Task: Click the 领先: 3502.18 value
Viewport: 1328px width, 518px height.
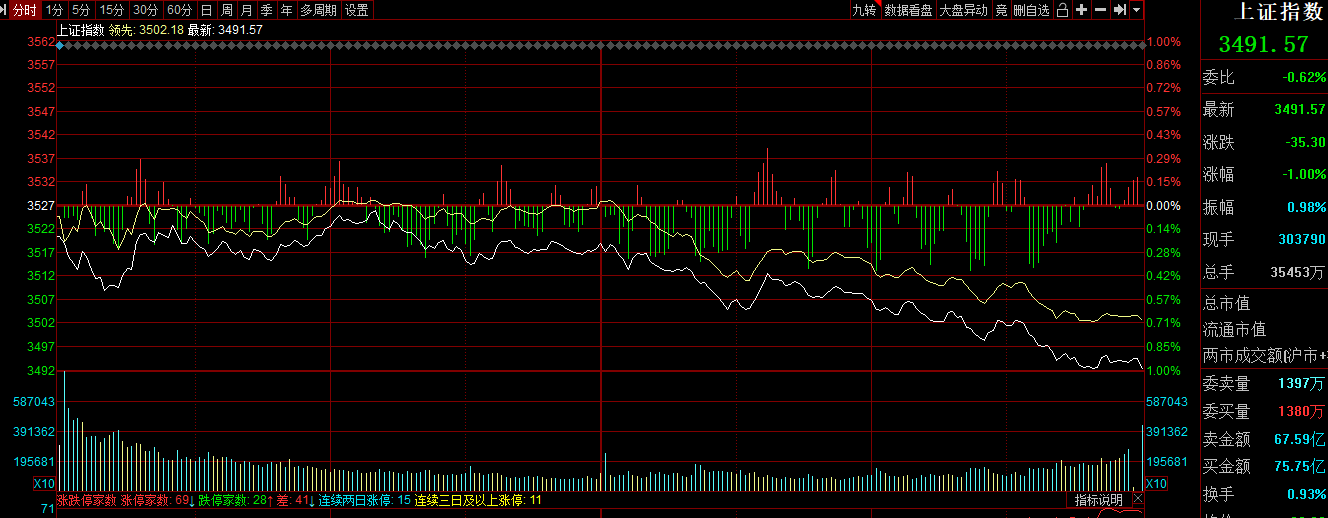Action: [147, 30]
